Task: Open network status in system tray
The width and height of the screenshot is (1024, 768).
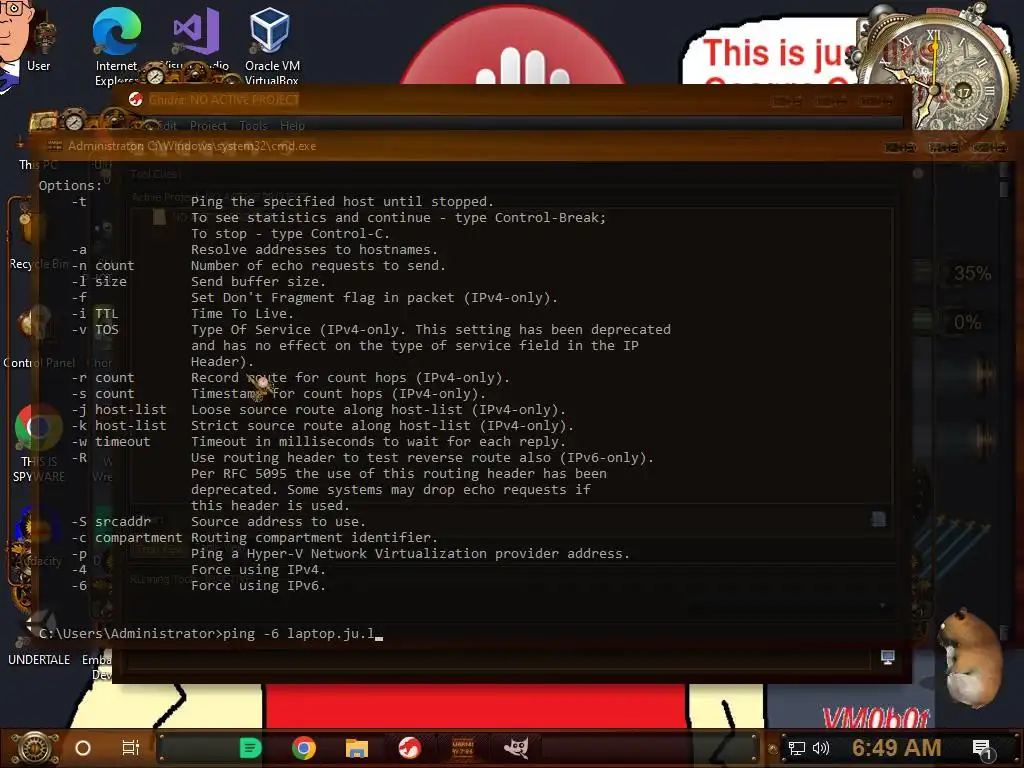Action: pyautogui.click(x=797, y=748)
